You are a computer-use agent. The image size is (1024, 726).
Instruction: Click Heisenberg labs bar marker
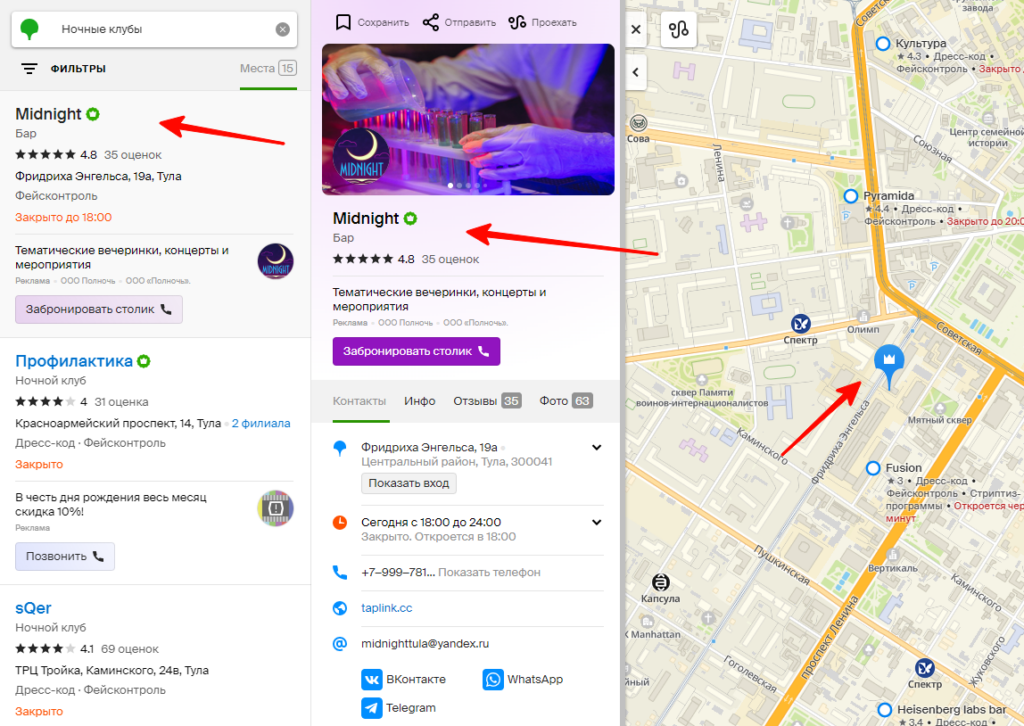click(884, 710)
